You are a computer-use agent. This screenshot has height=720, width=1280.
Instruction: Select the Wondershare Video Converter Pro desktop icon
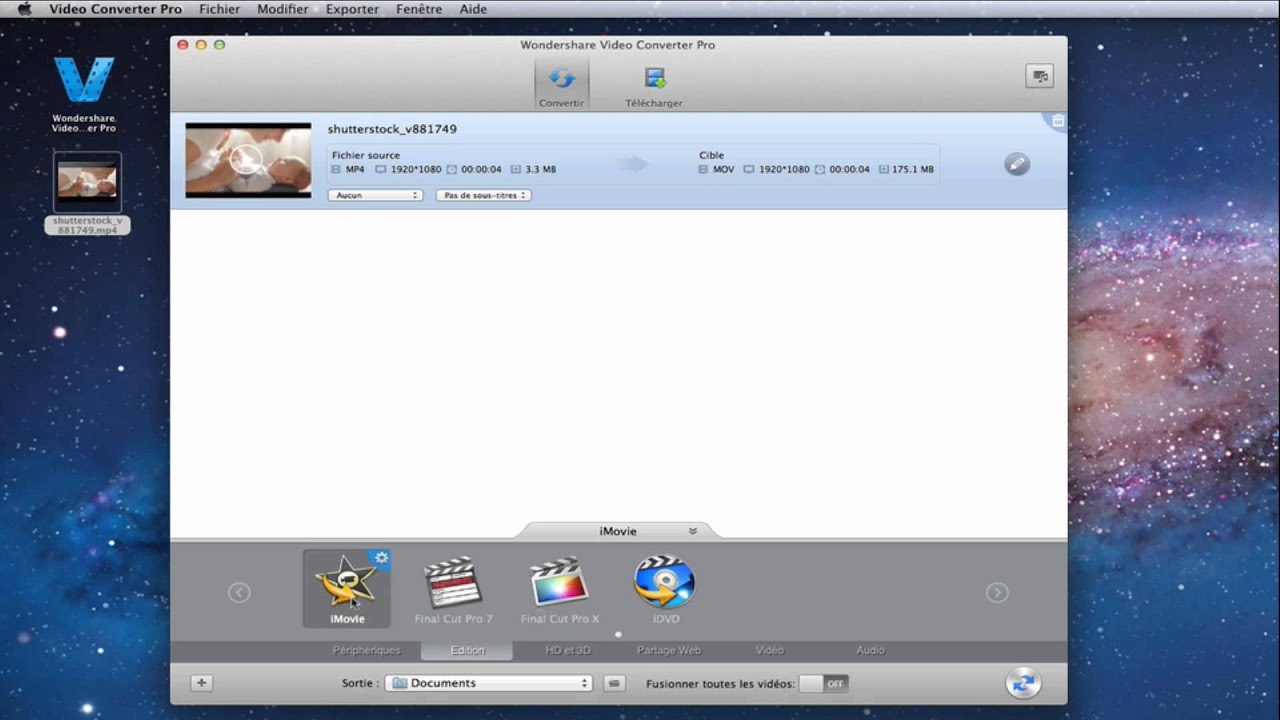tap(84, 94)
